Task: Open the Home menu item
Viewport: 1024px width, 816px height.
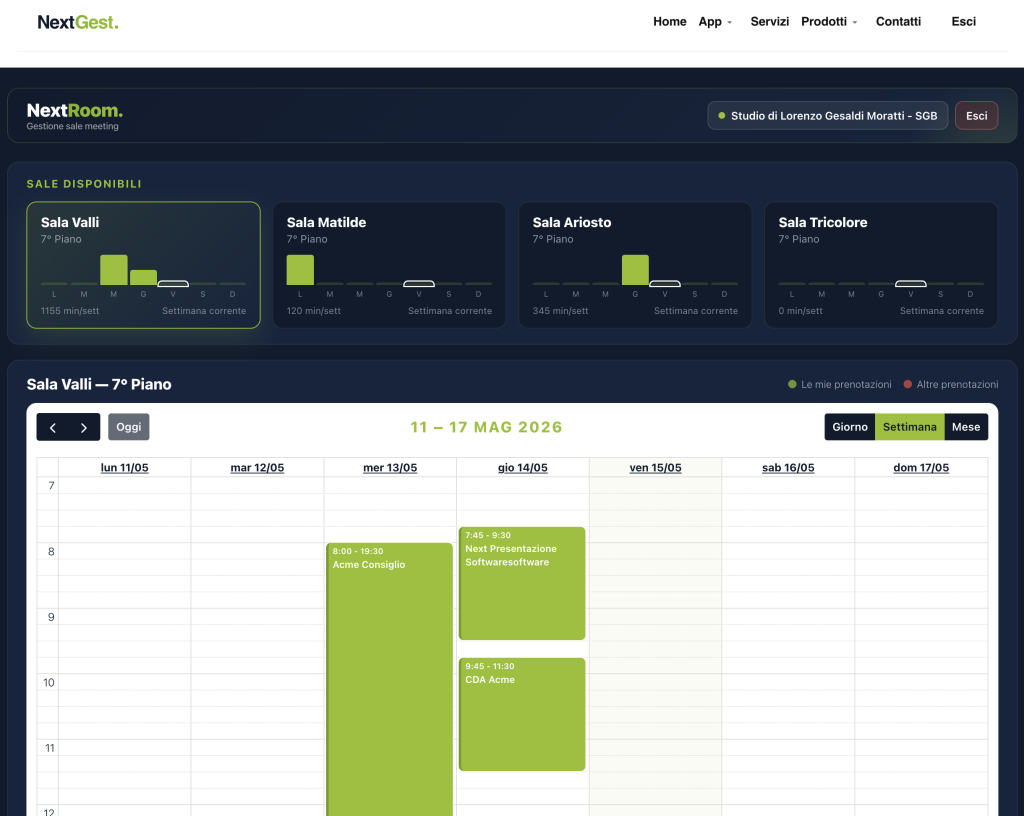Action: point(669,22)
